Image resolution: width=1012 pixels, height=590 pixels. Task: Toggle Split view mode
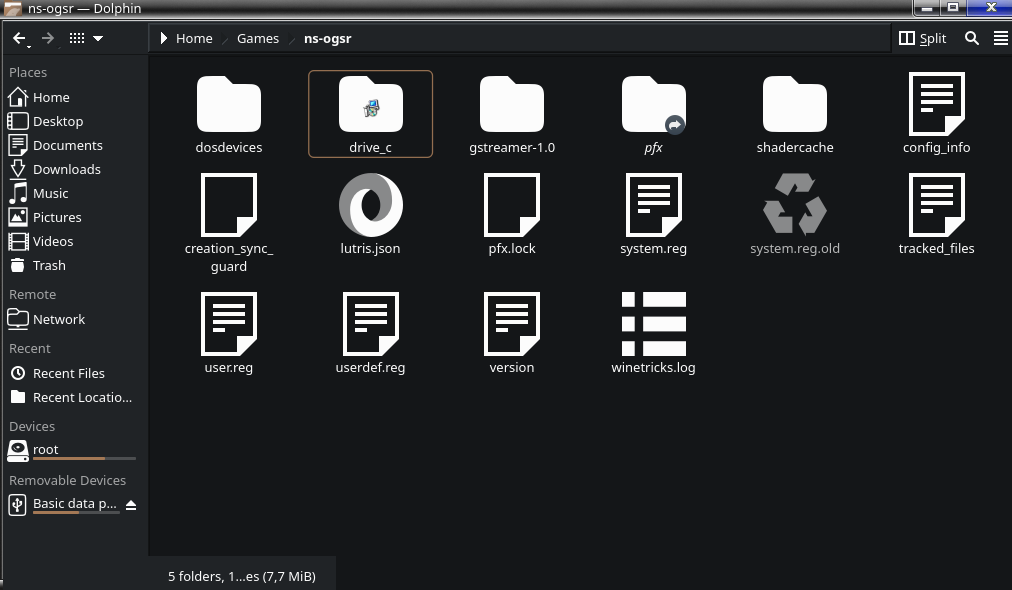pyautogui.click(x=922, y=38)
